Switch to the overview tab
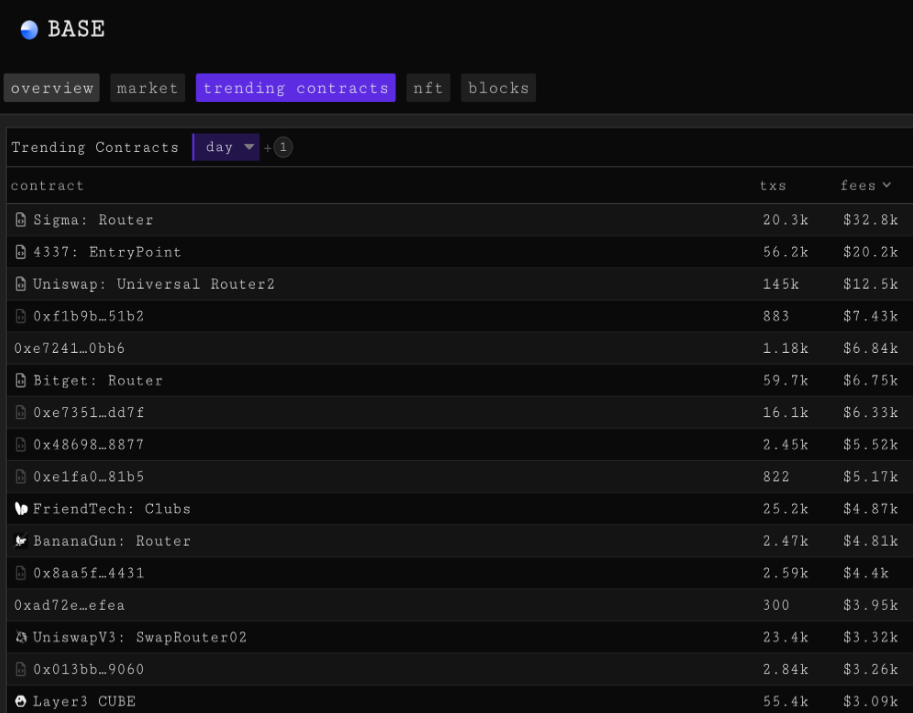The width and height of the screenshot is (913, 713). point(52,88)
